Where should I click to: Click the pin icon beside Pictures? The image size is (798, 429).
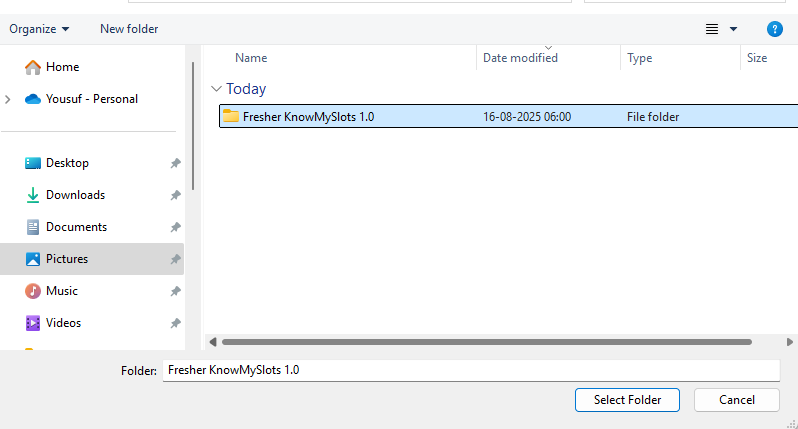pyautogui.click(x=175, y=260)
